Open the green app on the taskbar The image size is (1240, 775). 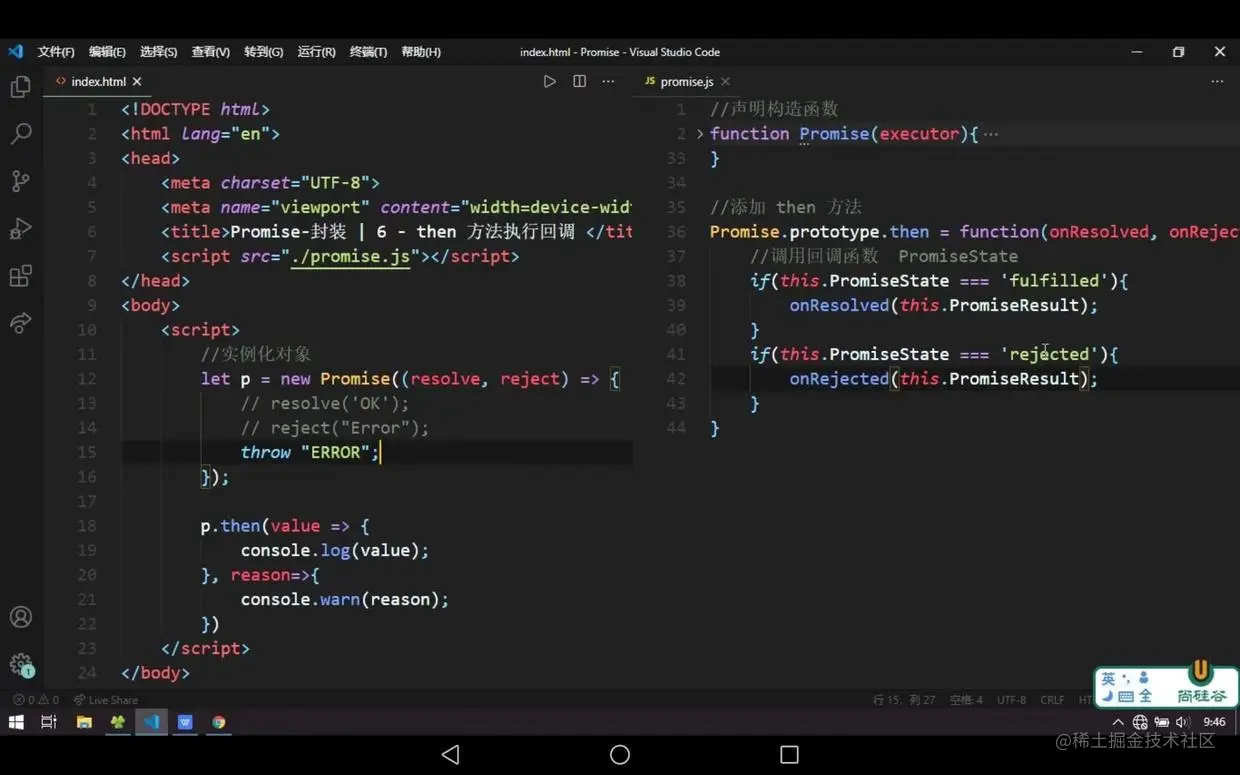click(x=118, y=722)
